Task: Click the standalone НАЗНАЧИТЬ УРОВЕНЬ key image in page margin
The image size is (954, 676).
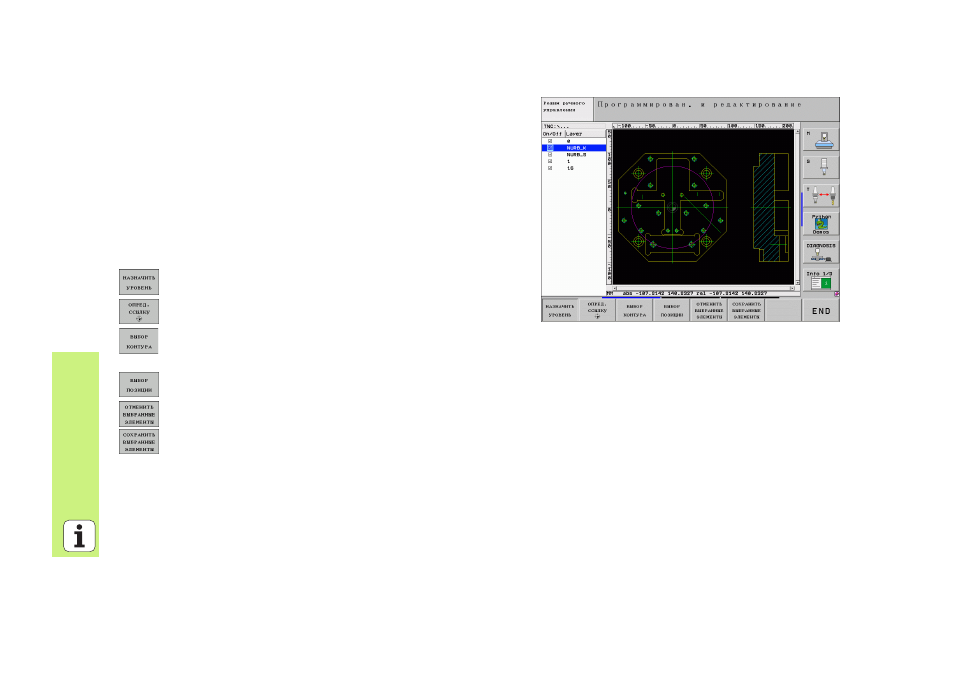Action: click(x=139, y=282)
